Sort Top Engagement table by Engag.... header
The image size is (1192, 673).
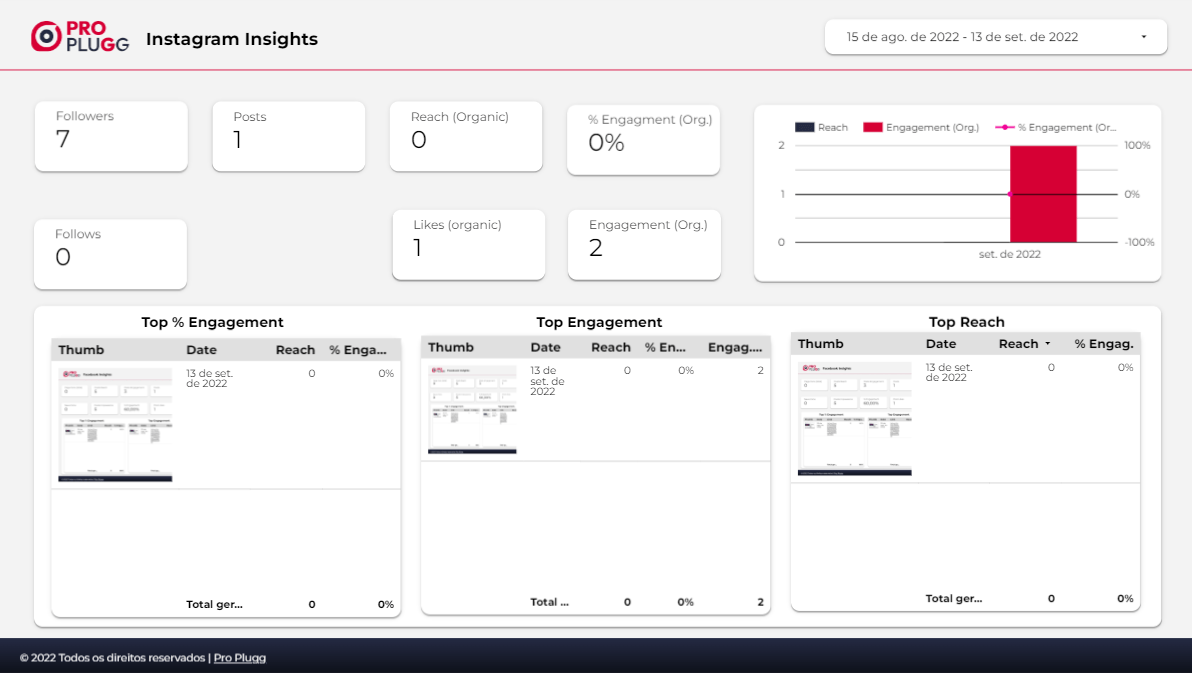[x=735, y=347]
